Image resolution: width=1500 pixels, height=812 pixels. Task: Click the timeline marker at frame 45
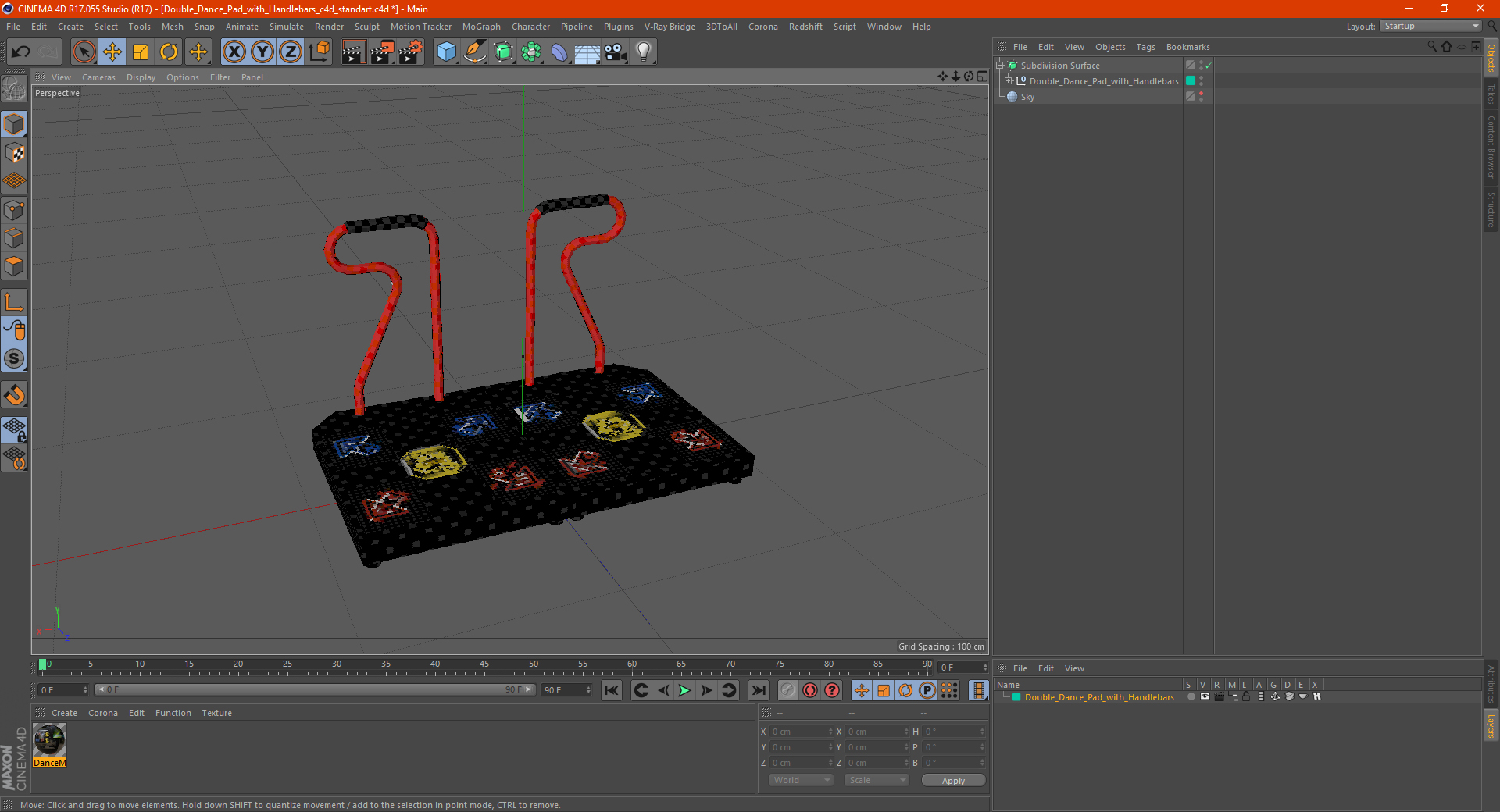(x=484, y=666)
